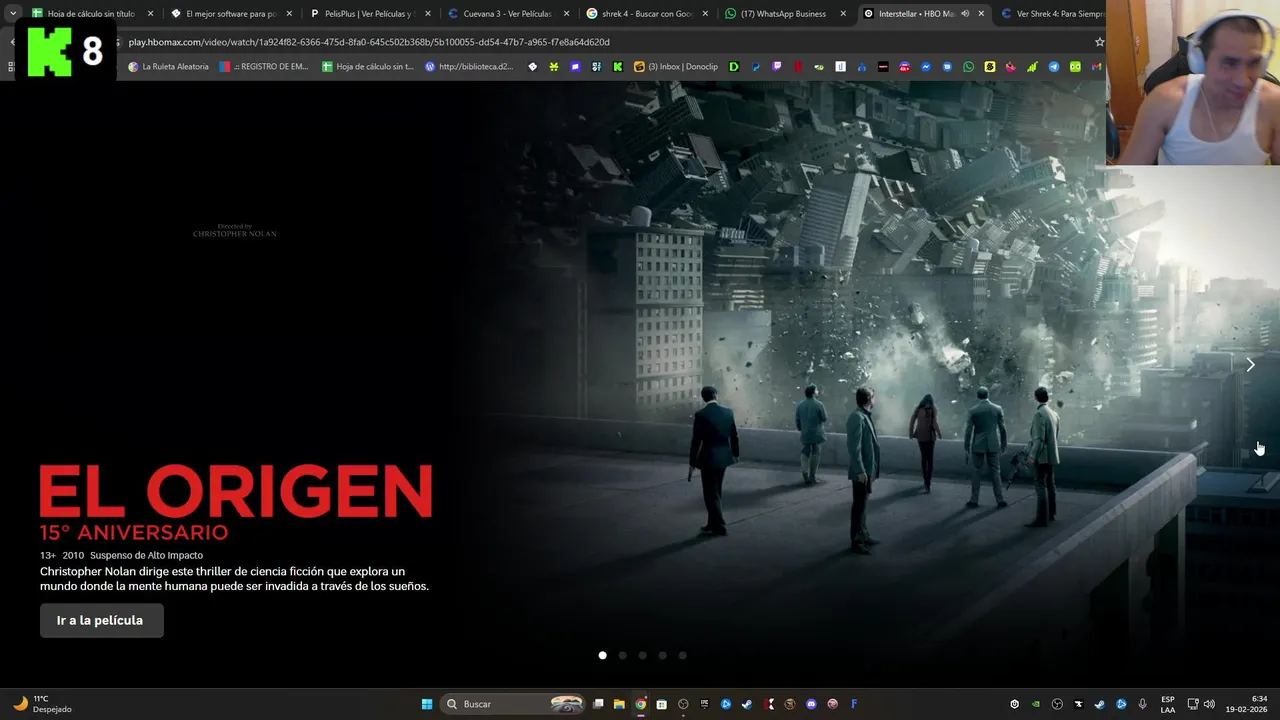Open the clock showing 6:34

pos(1246,704)
